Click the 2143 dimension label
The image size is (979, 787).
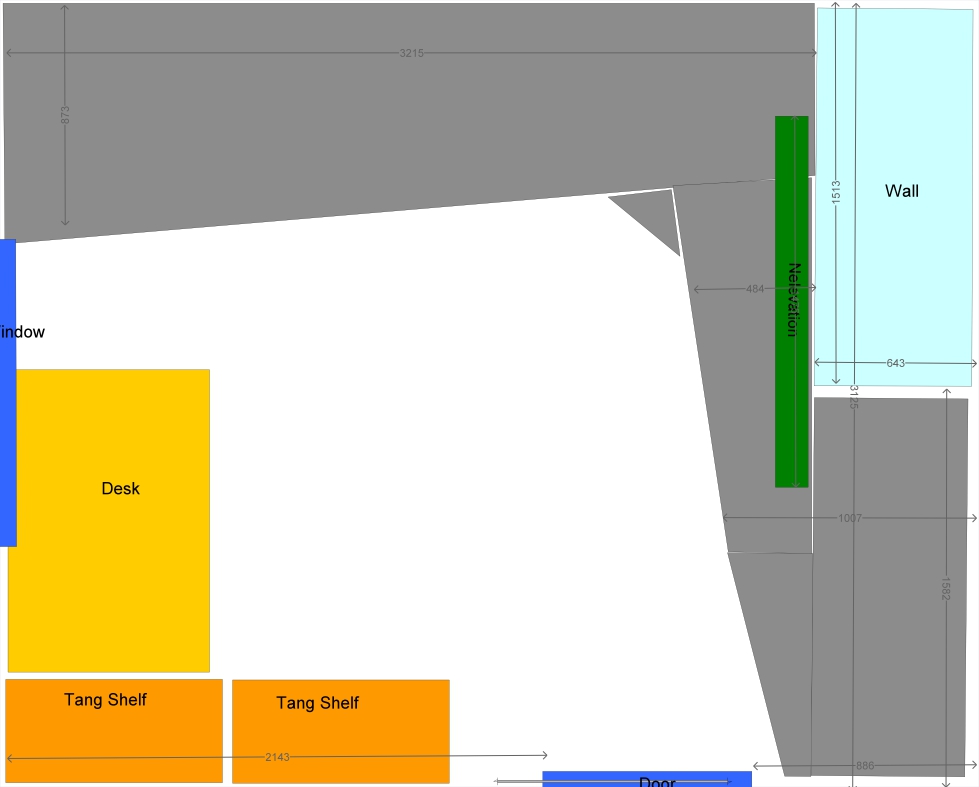pyautogui.click(x=277, y=757)
